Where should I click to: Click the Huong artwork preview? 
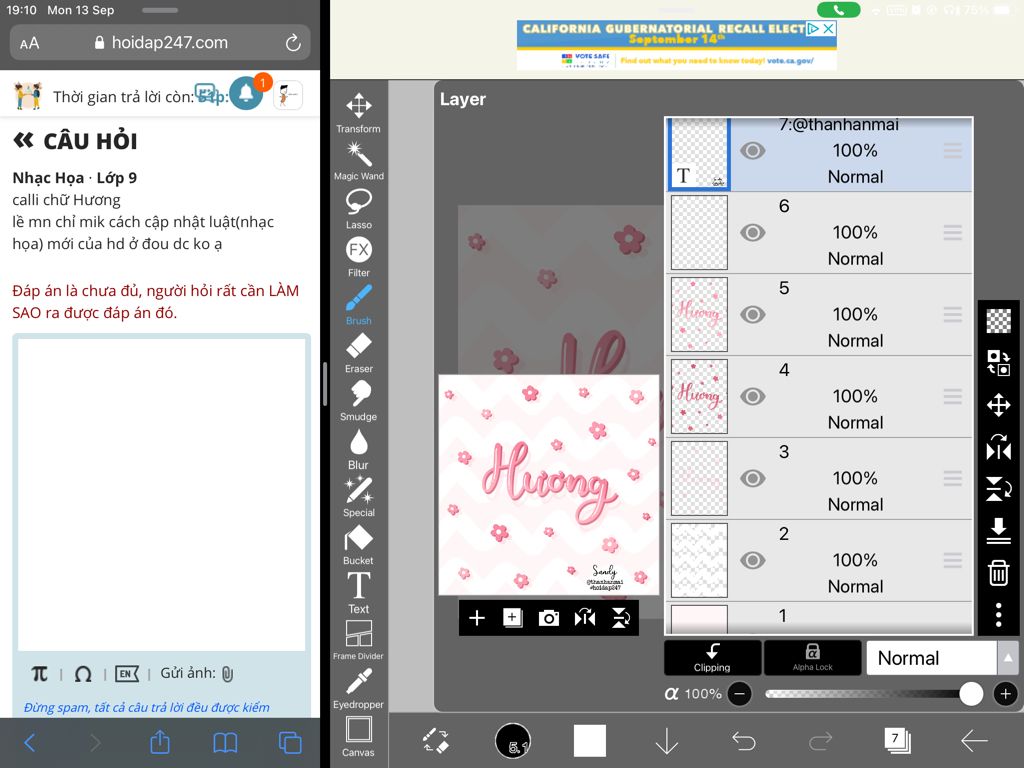coord(549,485)
